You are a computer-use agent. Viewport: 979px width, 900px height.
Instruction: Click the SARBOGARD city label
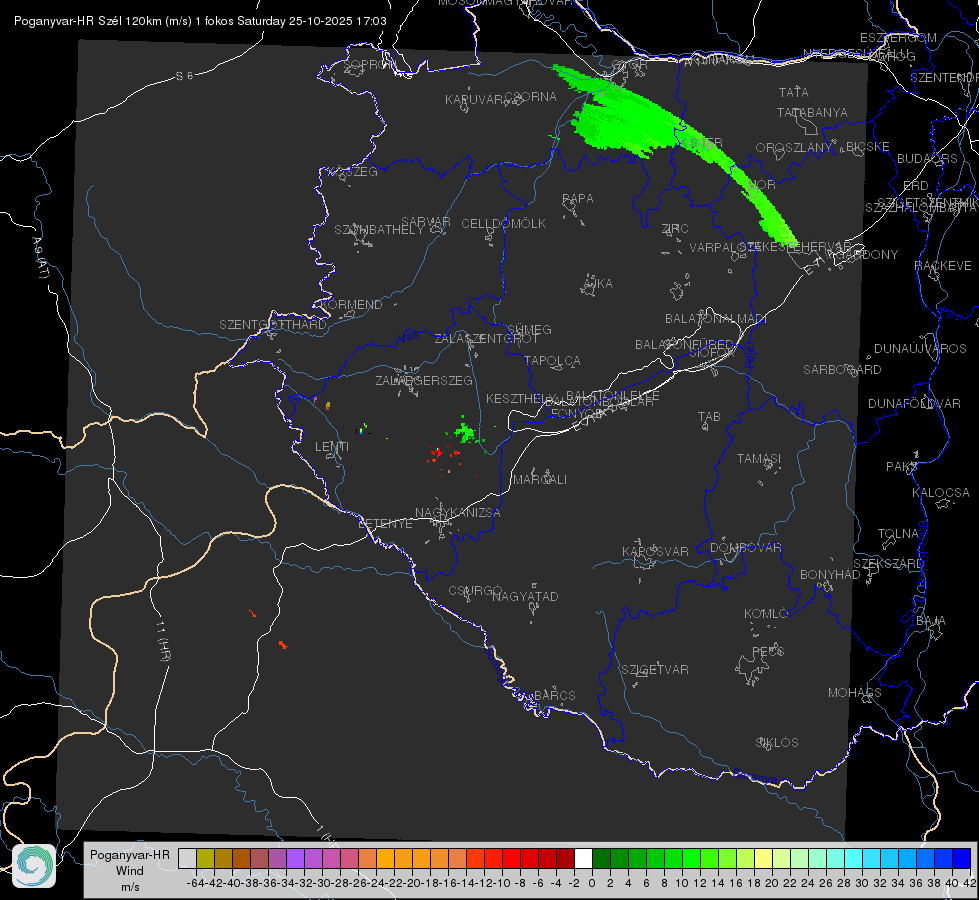(x=842, y=370)
